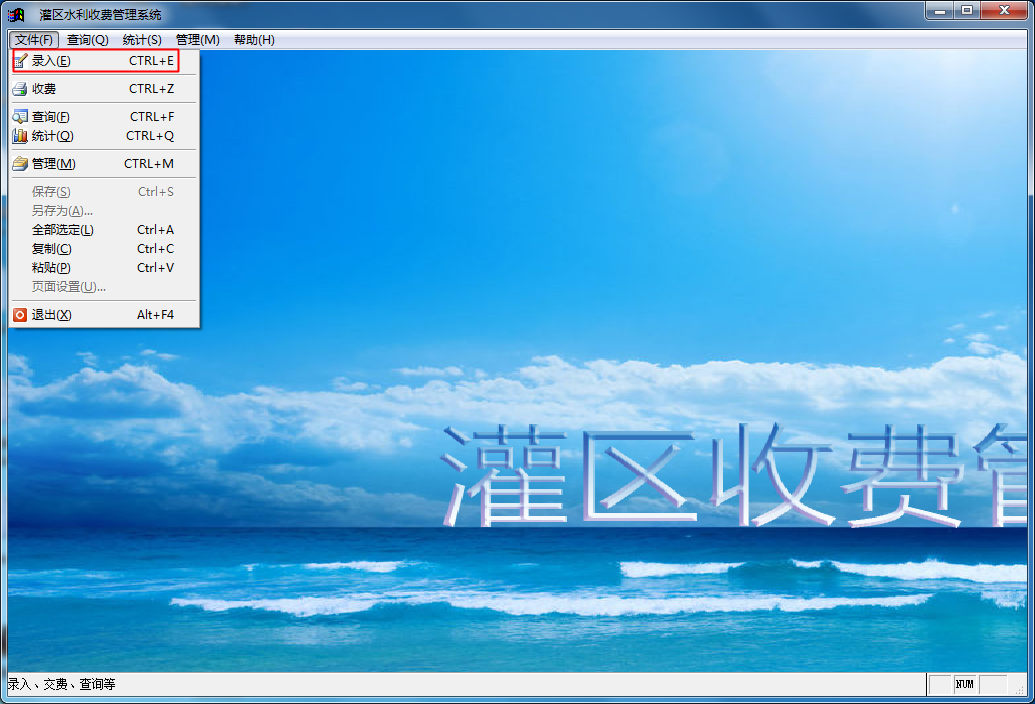Click the NUM indicator in the status bar
The height and width of the screenshot is (704, 1035).
pos(965,684)
